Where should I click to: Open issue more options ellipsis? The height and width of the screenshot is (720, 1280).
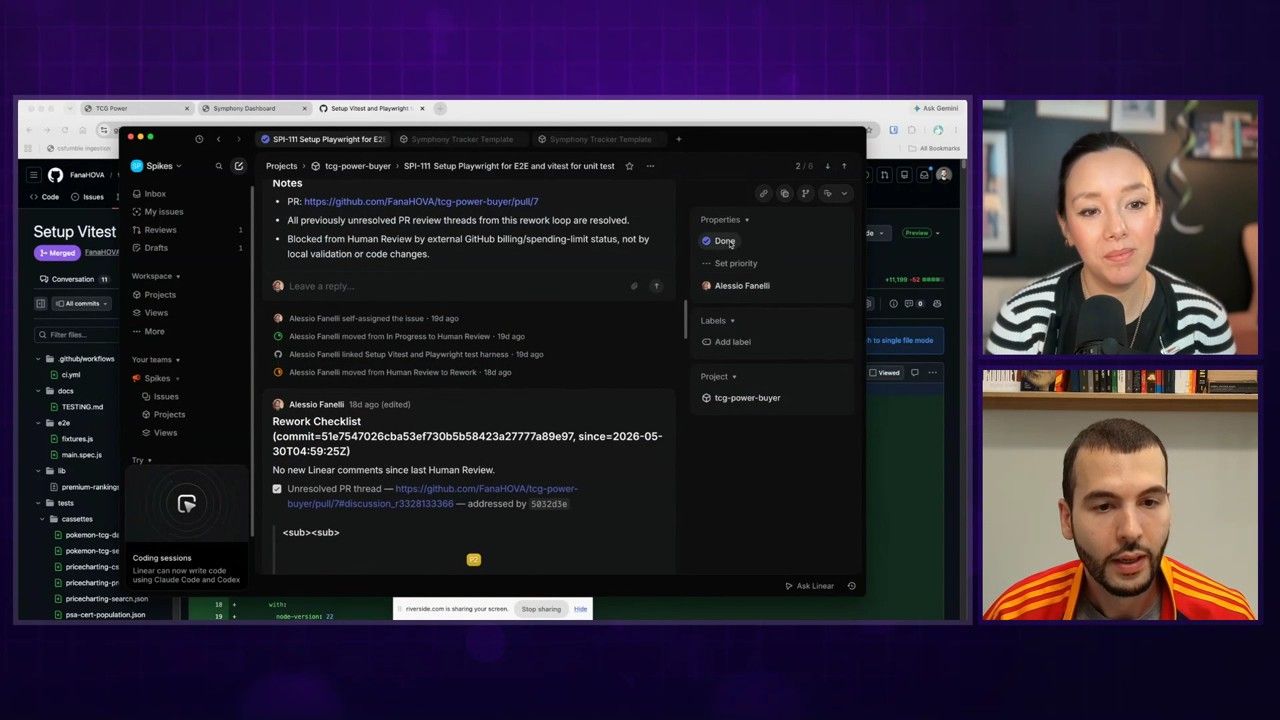point(650,166)
